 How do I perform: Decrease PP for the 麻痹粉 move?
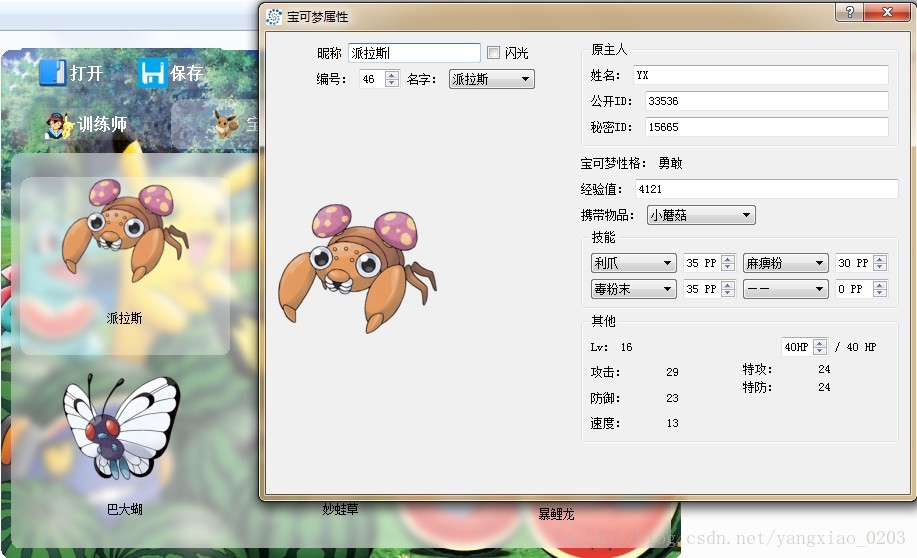(880, 267)
